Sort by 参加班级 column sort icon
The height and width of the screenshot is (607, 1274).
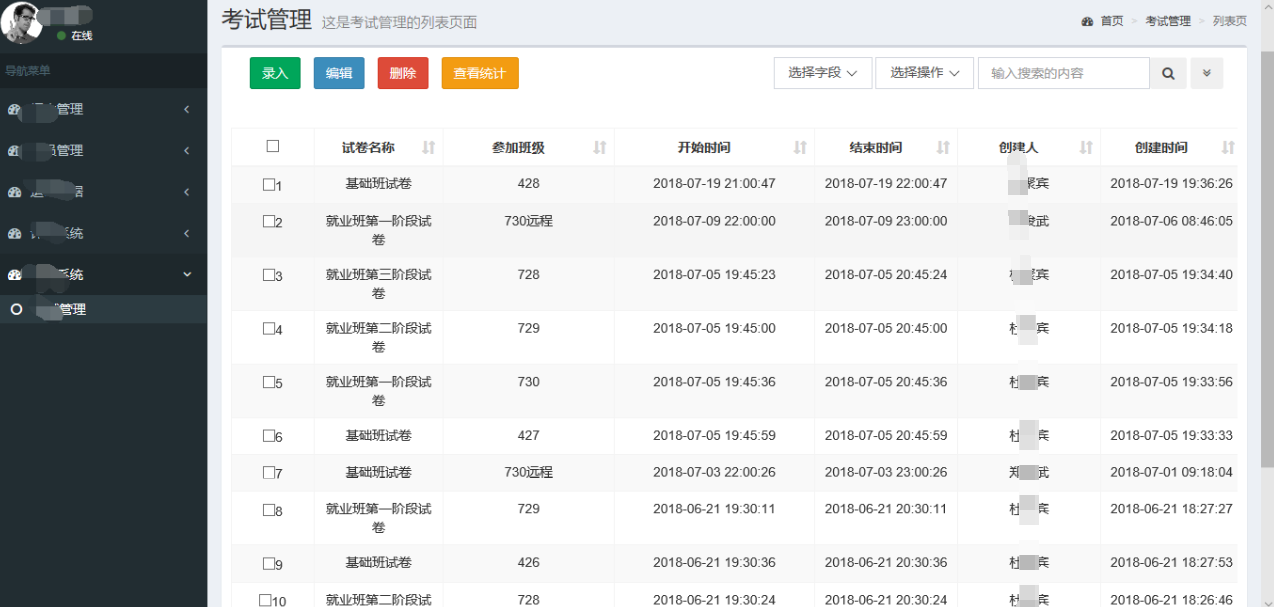tap(600, 148)
